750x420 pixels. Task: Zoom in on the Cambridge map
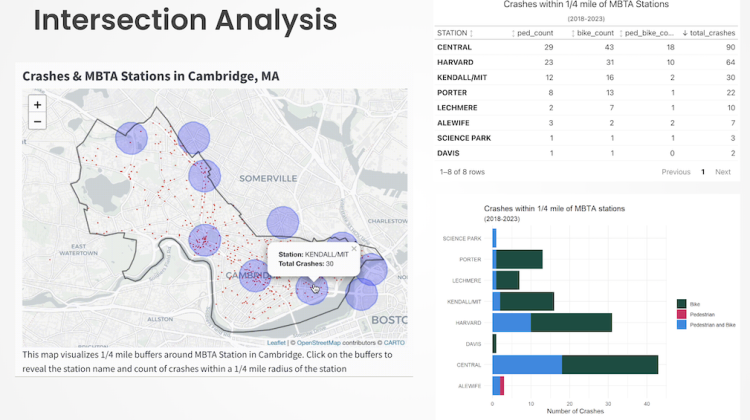tap(37, 105)
